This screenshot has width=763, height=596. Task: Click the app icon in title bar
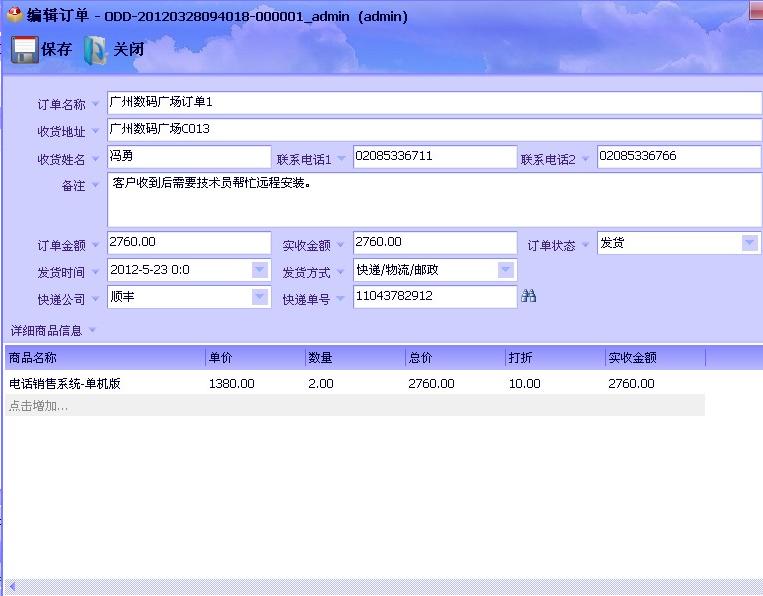[15, 15]
